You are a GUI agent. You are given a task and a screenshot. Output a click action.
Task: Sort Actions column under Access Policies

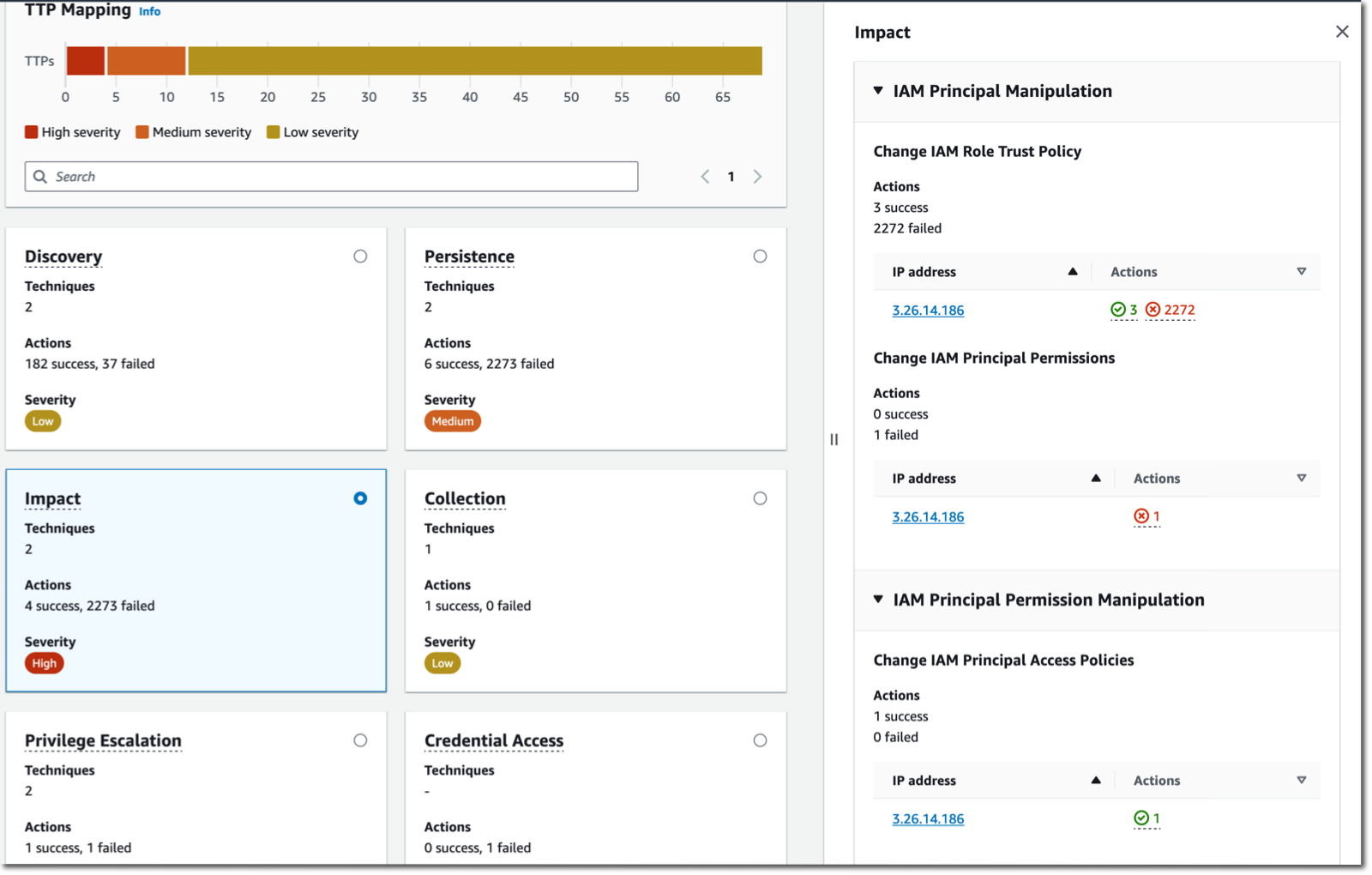(x=1302, y=781)
